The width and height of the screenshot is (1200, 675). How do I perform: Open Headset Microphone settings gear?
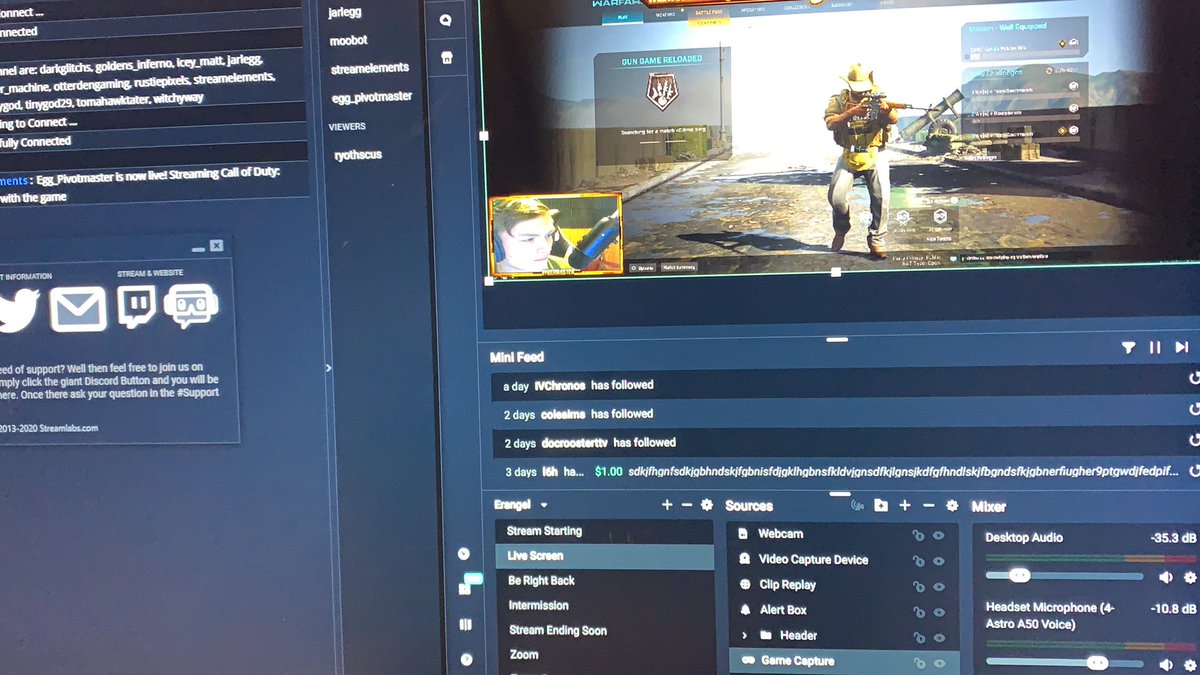tap(1190, 664)
